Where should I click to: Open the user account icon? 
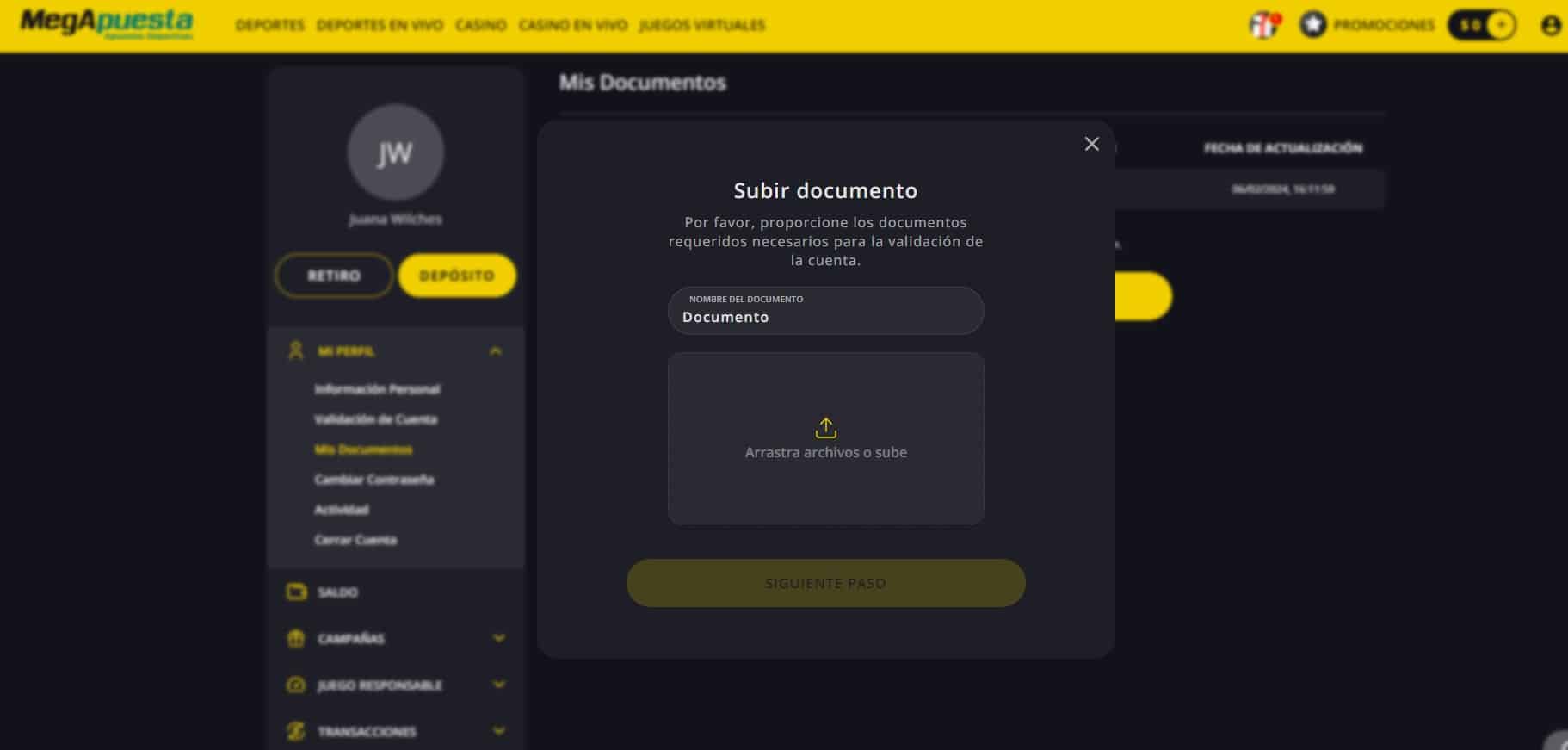[x=1551, y=26]
